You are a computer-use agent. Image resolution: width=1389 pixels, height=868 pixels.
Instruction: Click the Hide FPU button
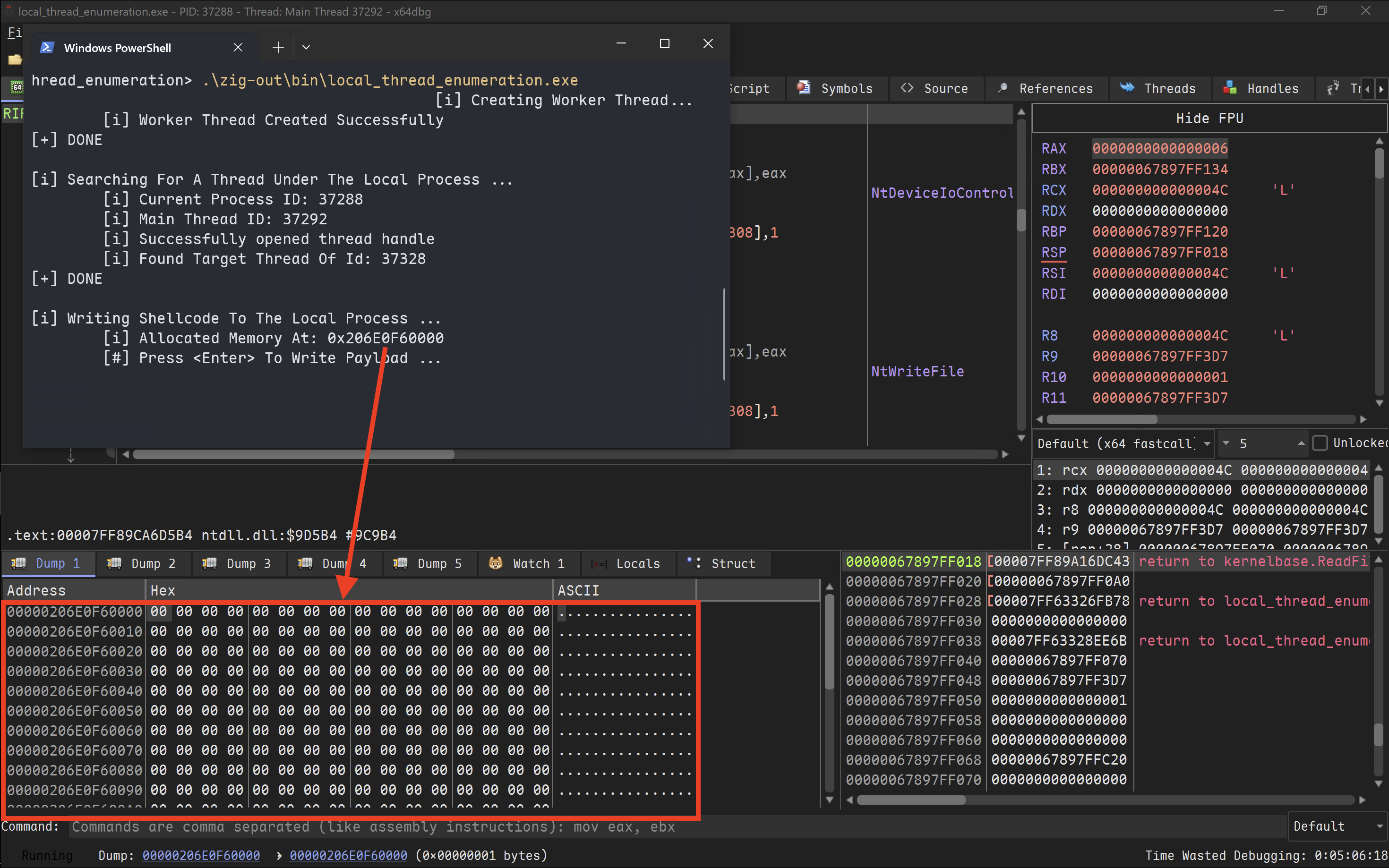pyautogui.click(x=1209, y=118)
